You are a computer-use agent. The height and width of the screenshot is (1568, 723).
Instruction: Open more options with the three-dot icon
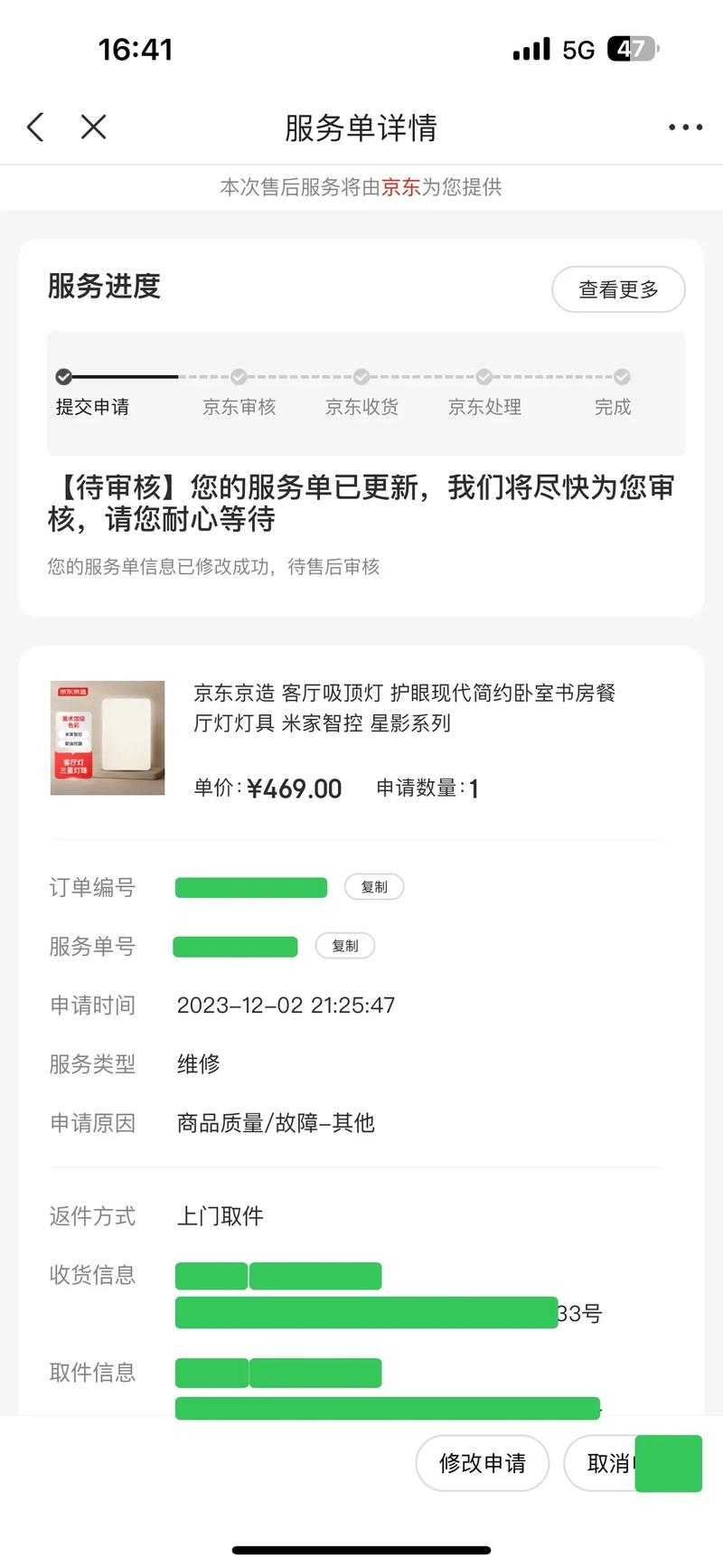click(684, 127)
